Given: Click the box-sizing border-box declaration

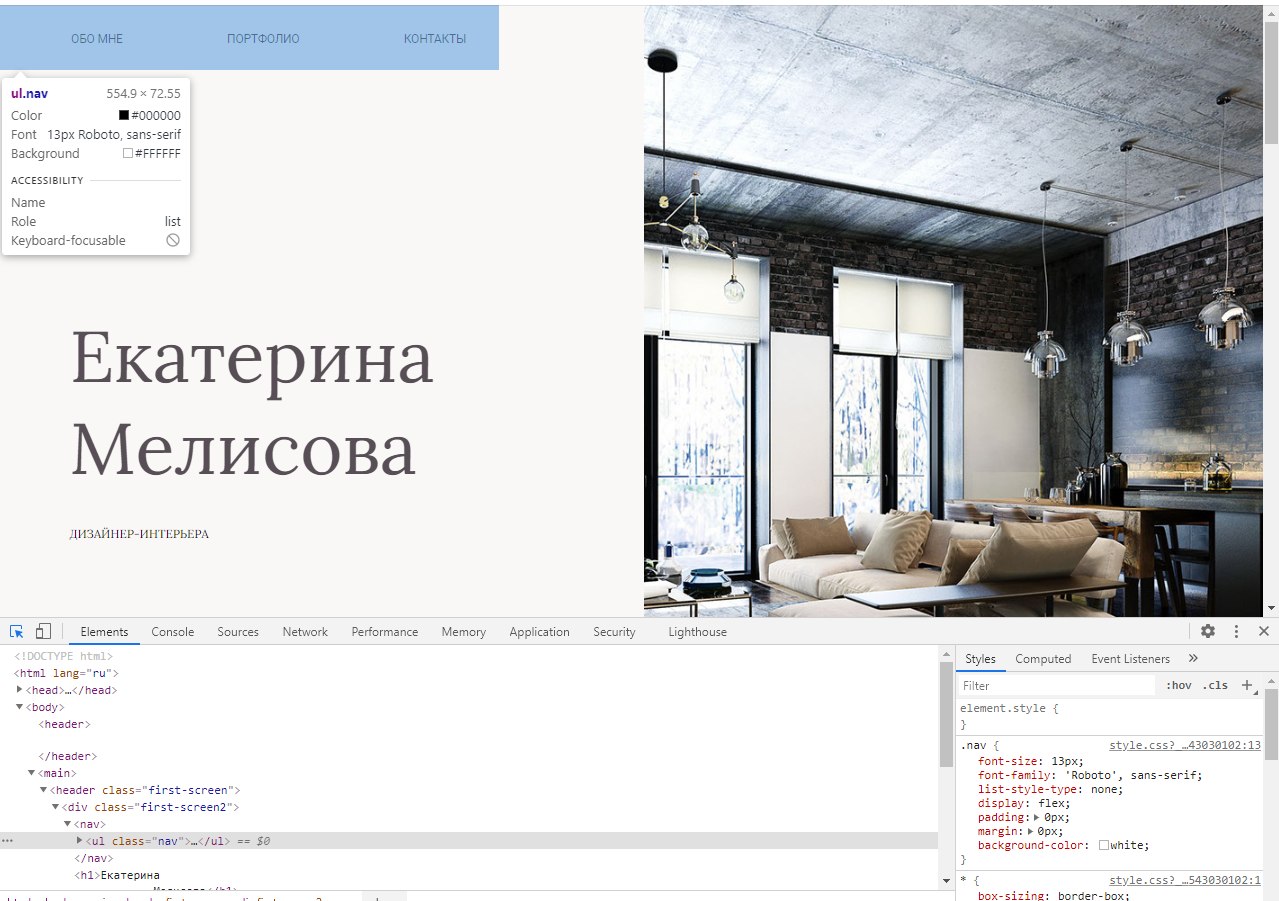Looking at the screenshot, I should [x=1054, y=895].
